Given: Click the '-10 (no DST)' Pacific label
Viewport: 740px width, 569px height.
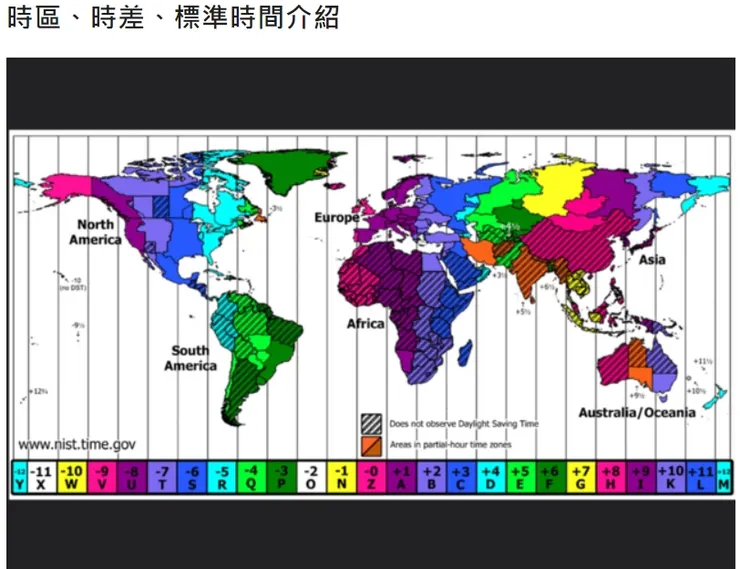Looking at the screenshot, I should tap(73, 284).
